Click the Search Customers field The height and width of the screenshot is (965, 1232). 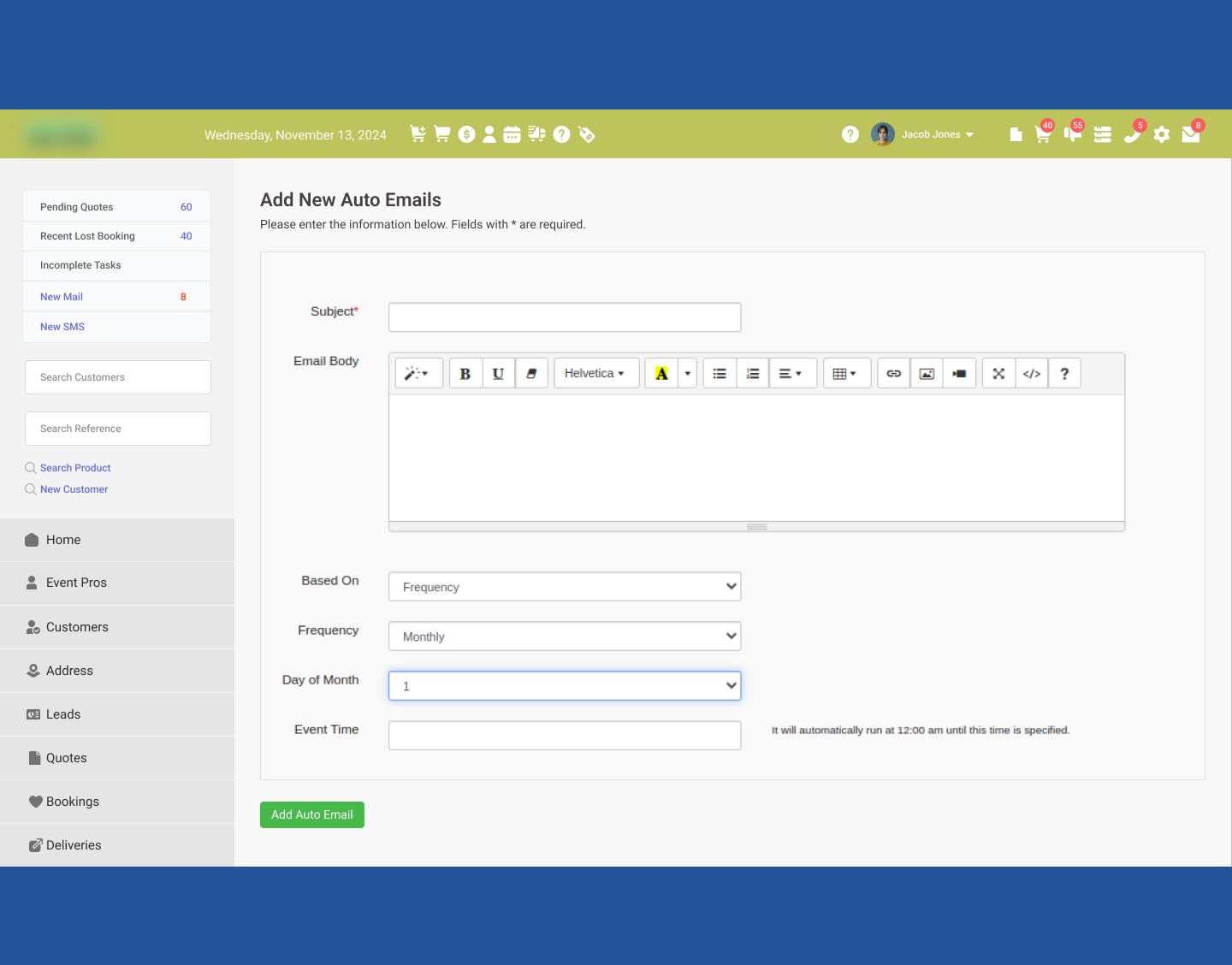pos(118,377)
